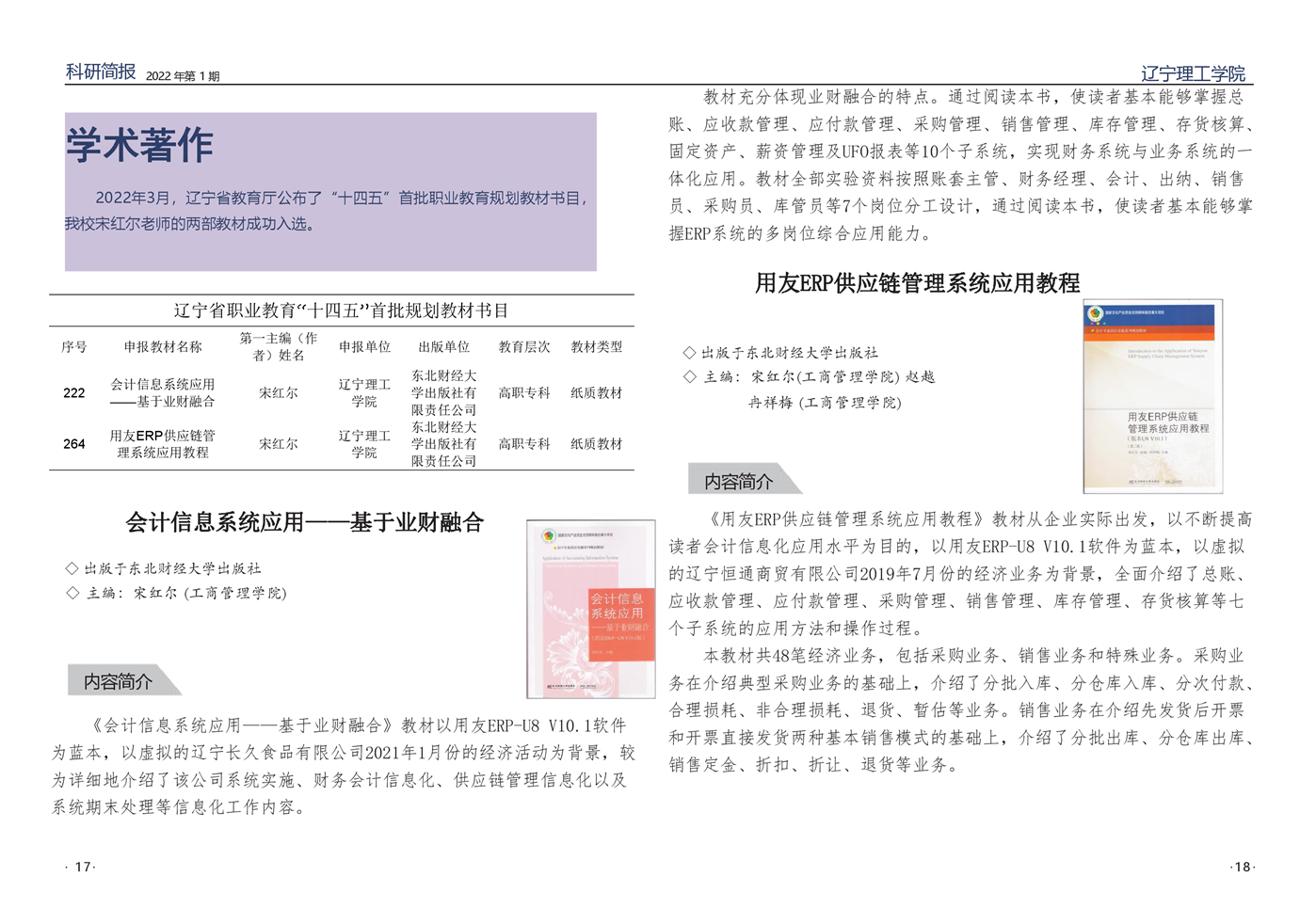1316x924 pixels.
Task: Click the 科研简报 header title
Action: coord(101,72)
